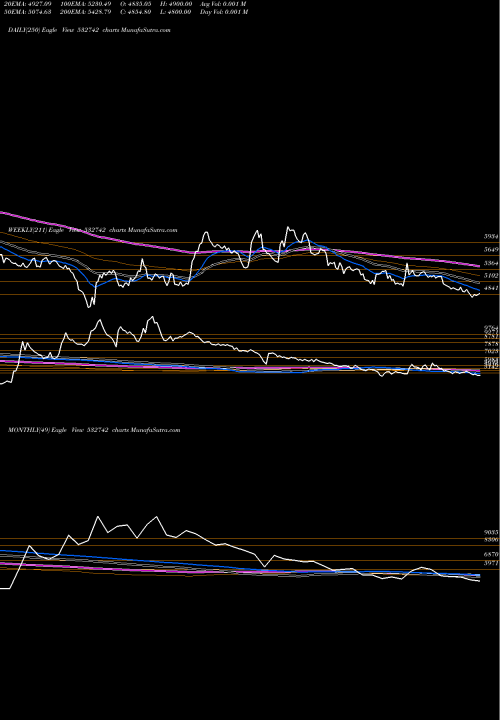Click the Avg Vol value
The width and height of the screenshot is (500, 720).
coord(223,4)
